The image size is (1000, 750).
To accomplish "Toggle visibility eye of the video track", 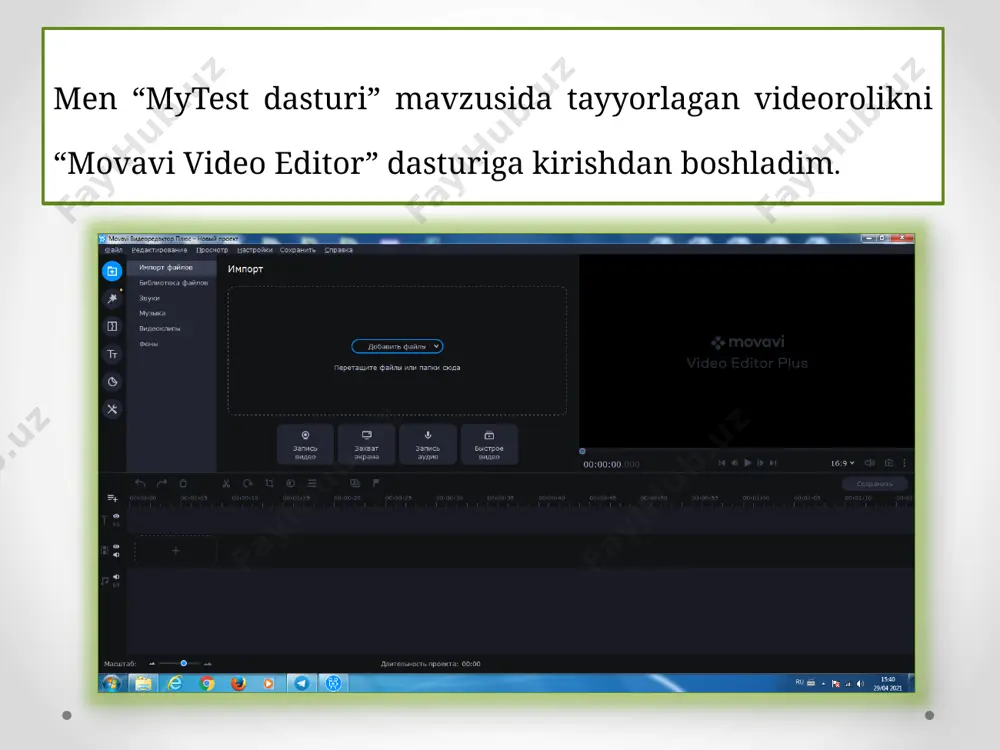I will tap(116, 547).
